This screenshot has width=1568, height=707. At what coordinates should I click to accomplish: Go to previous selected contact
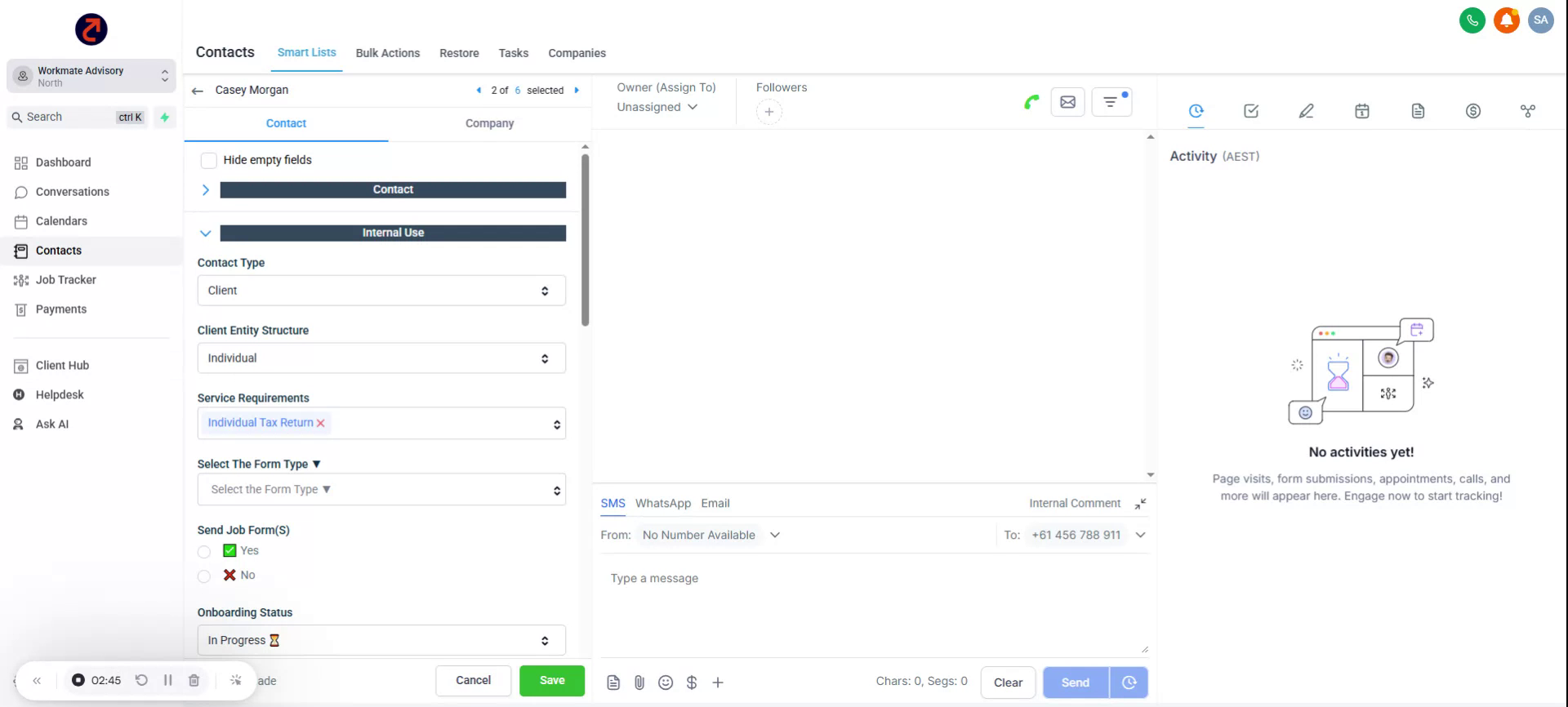coord(479,91)
